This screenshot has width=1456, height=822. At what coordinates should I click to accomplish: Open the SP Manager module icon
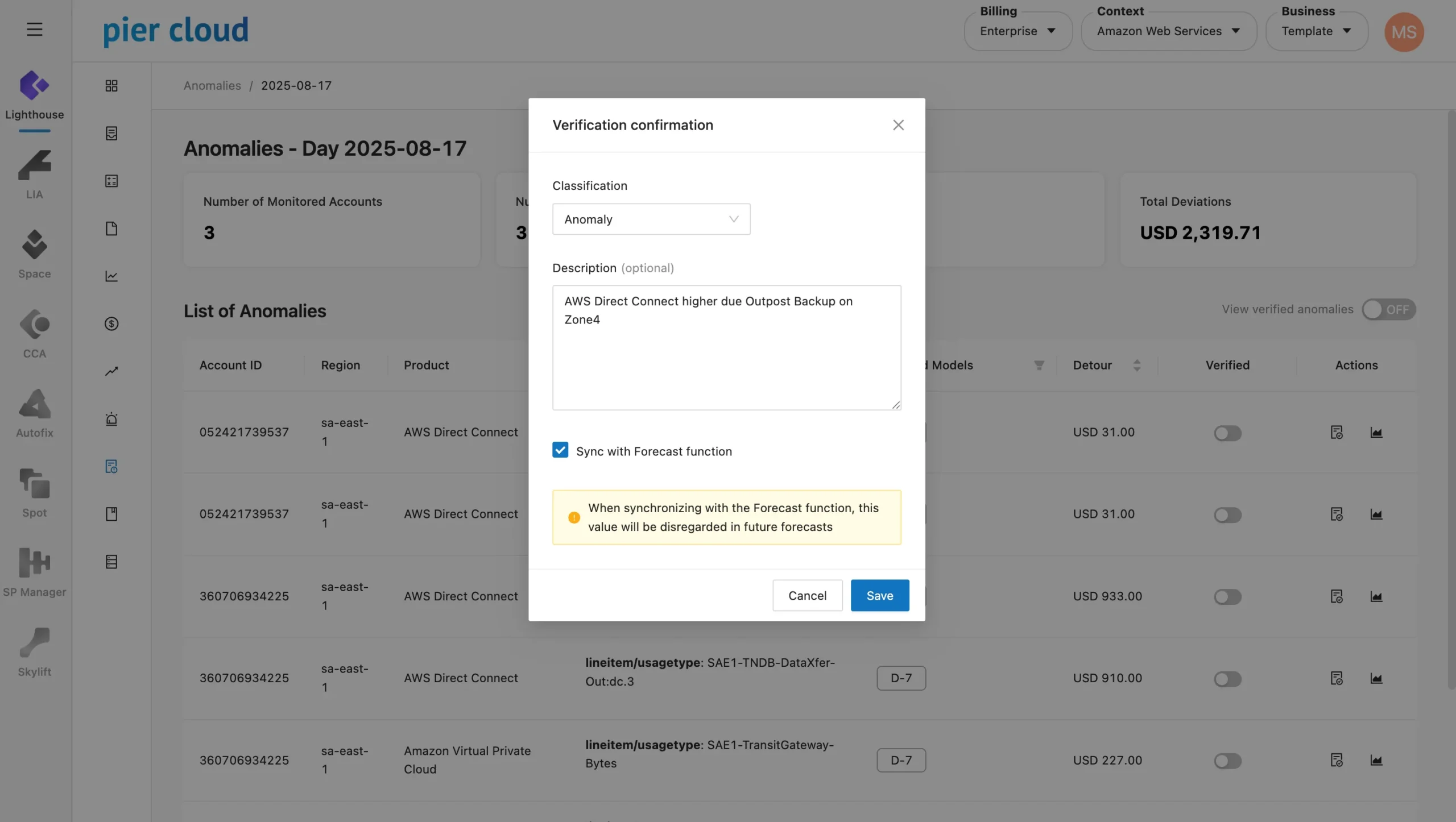[x=35, y=563]
